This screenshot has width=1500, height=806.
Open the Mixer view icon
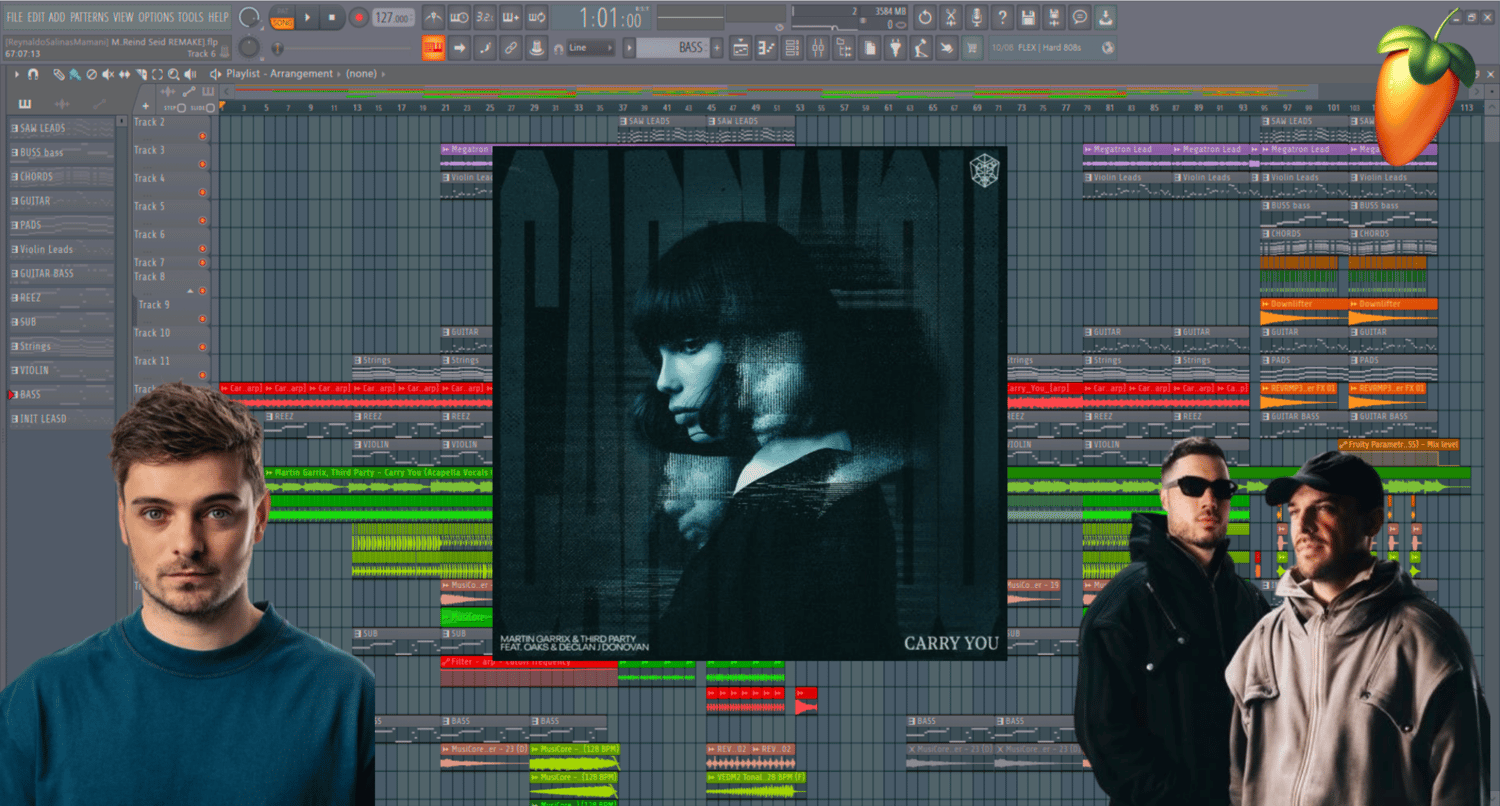coord(818,47)
